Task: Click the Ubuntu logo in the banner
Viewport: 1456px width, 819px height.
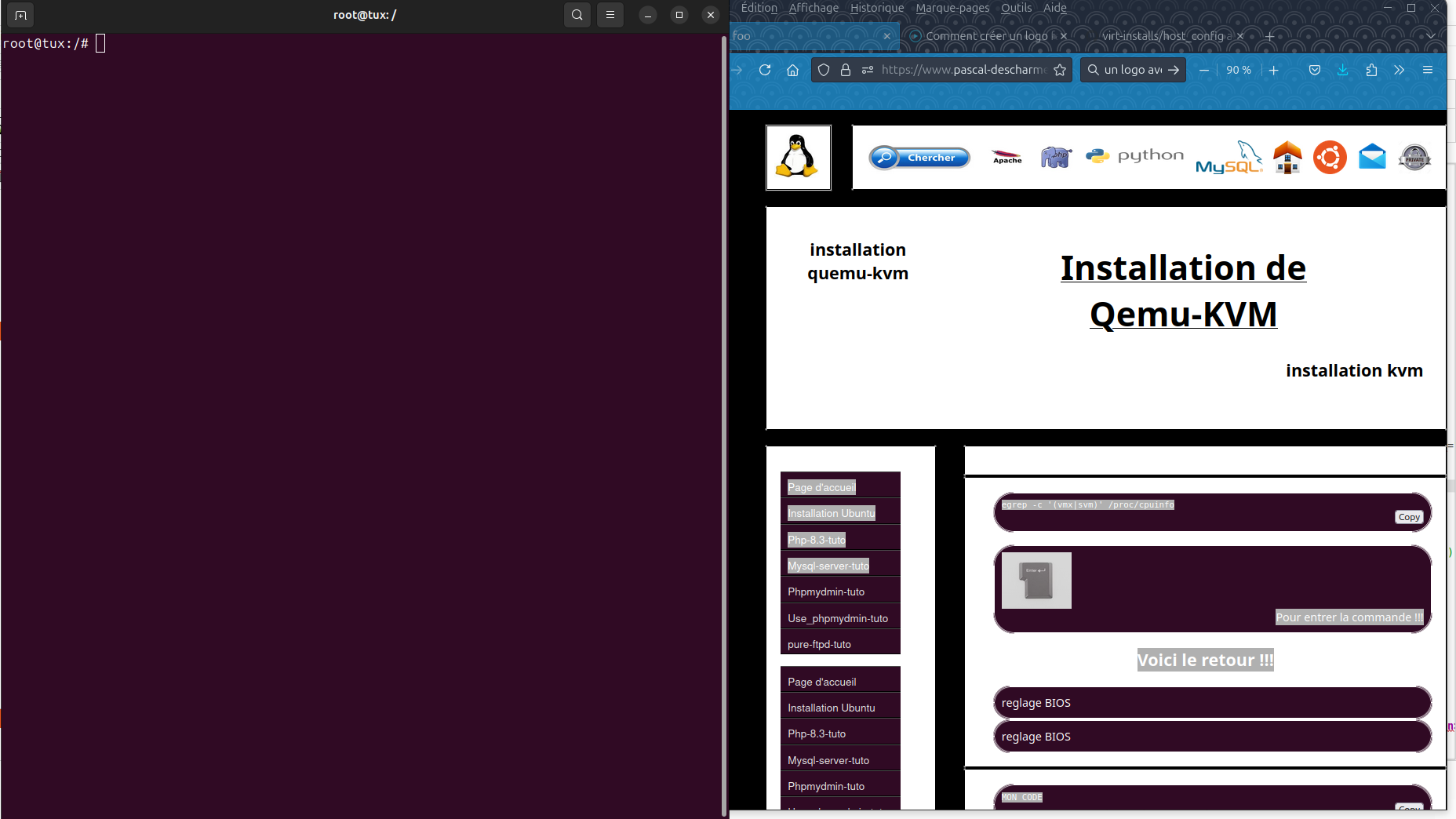Action: pos(1330,158)
